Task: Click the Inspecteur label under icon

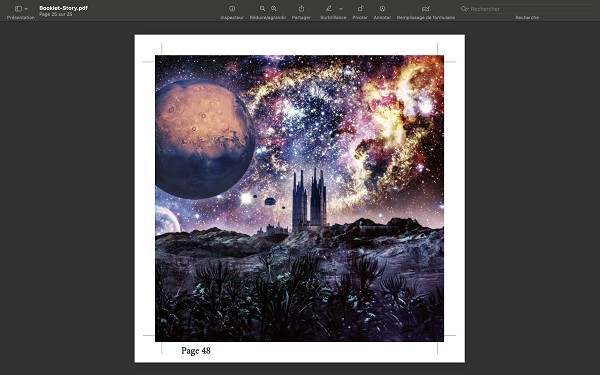Action: (x=232, y=18)
